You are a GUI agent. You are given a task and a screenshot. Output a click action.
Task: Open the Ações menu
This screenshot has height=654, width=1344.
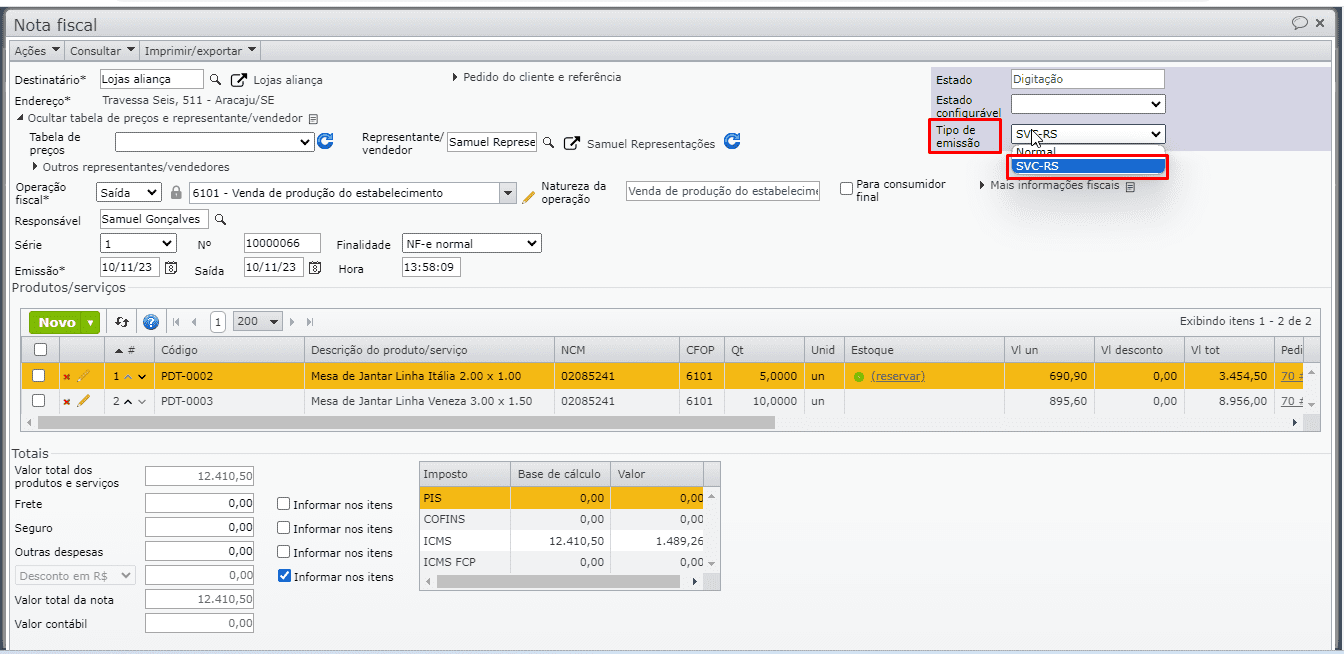(37, 50)
